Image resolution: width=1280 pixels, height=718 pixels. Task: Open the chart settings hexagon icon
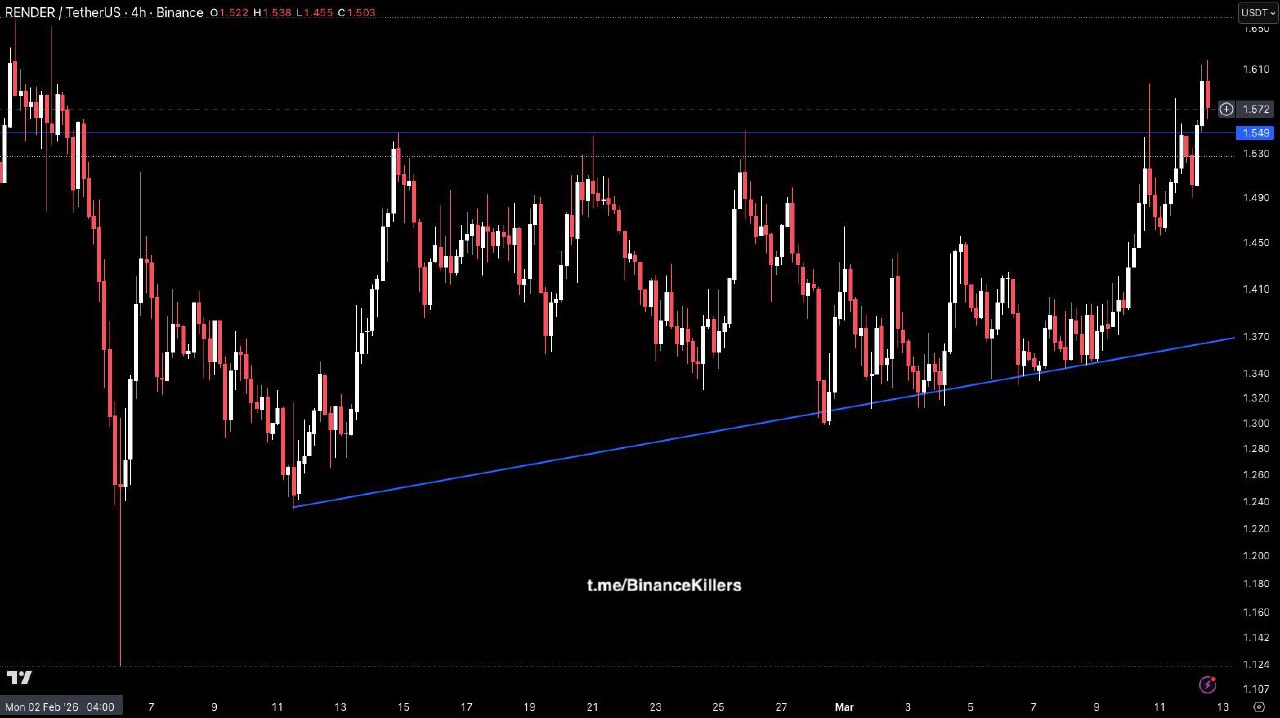1257,706
